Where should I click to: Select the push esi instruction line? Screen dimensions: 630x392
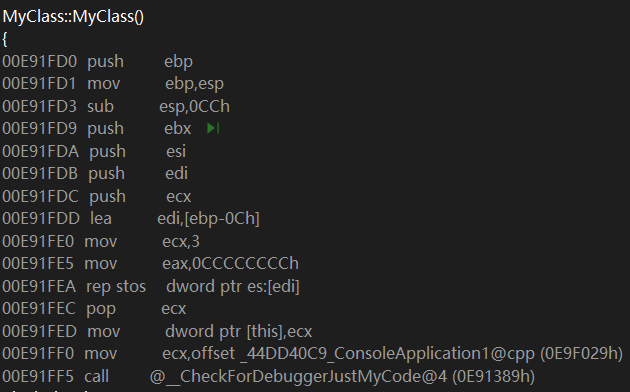pyautogui.click(x=94, y=151)
